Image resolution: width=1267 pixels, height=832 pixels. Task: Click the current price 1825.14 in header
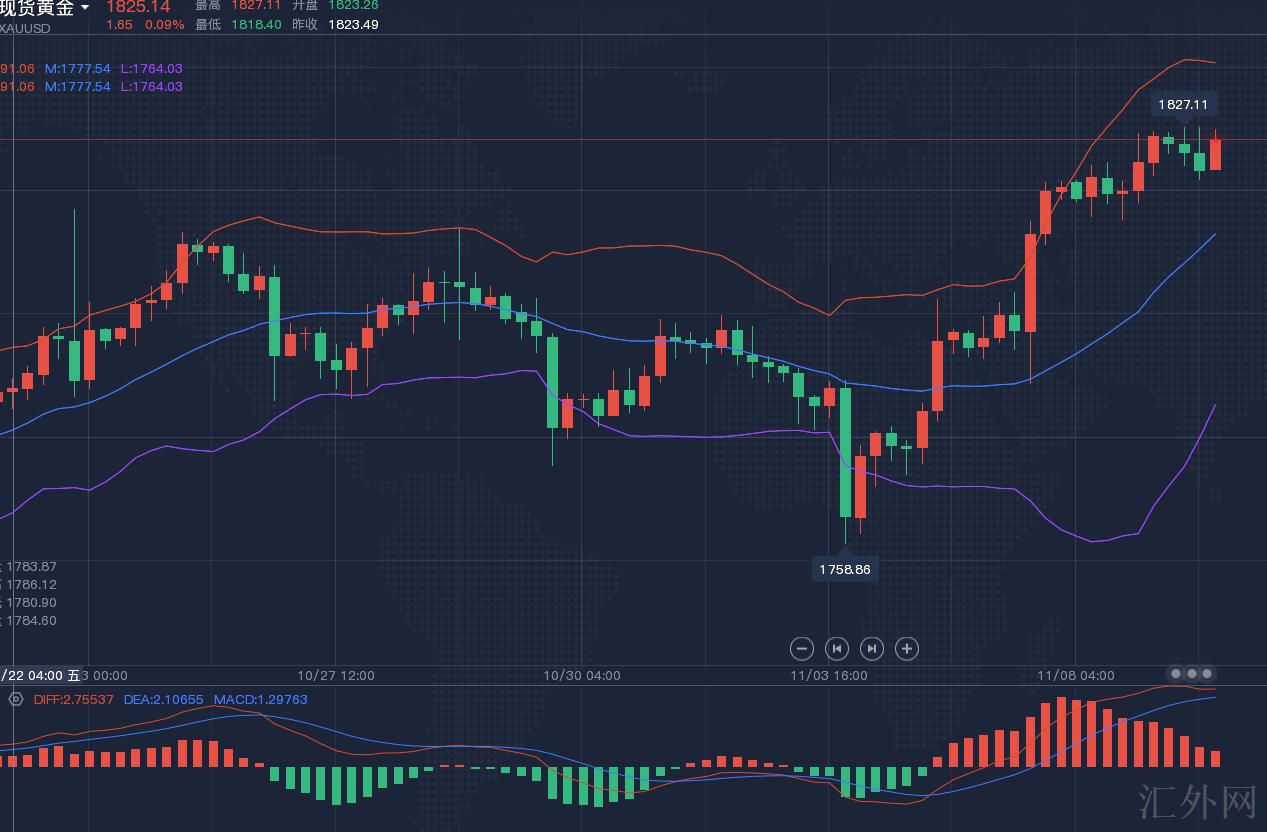pos(138,7)
